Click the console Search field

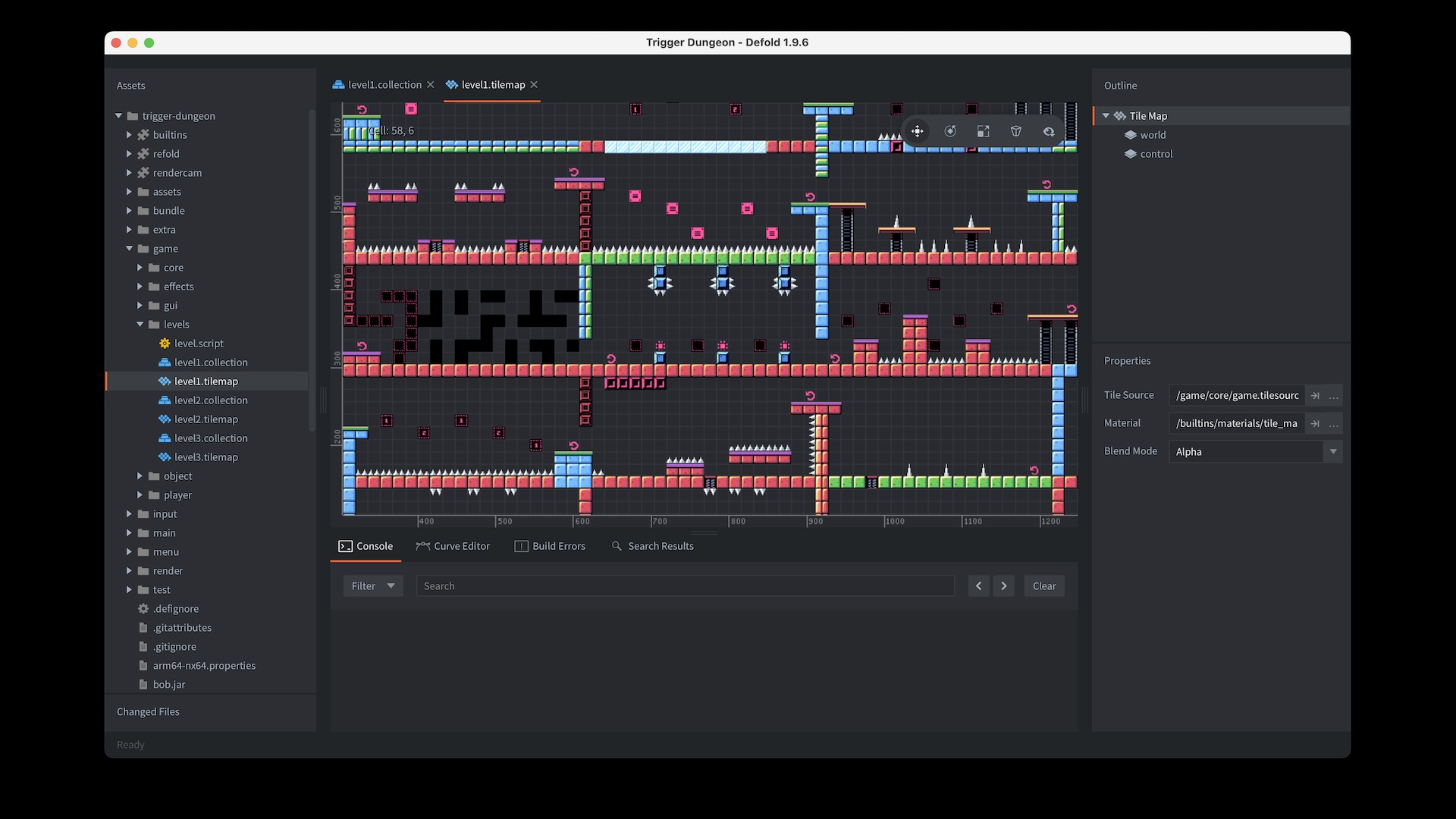click(684, 586)
